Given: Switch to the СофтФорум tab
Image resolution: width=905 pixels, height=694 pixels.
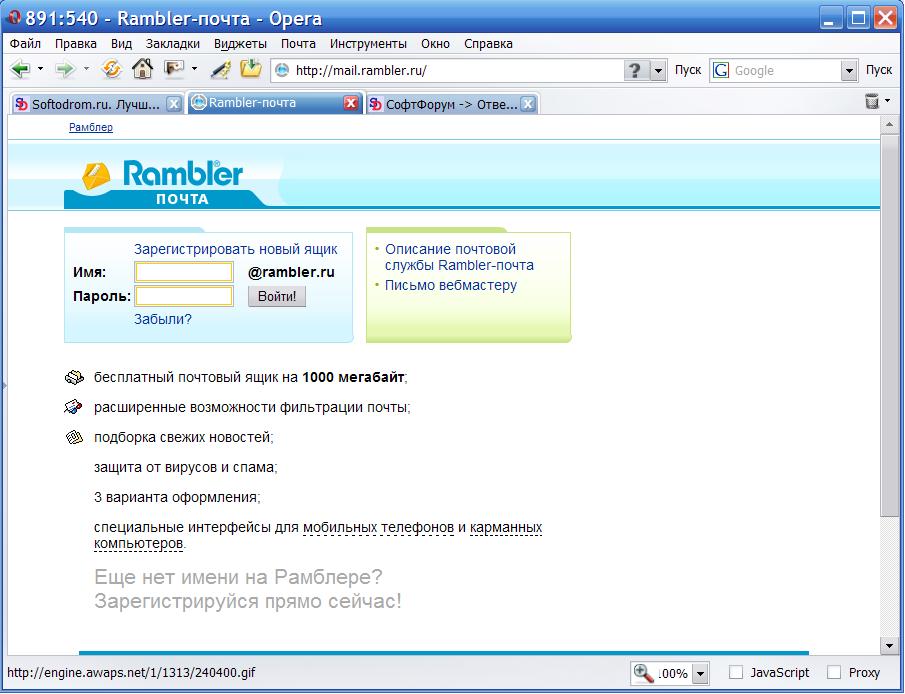Looking at the screenshot, I should coord(451,104).
